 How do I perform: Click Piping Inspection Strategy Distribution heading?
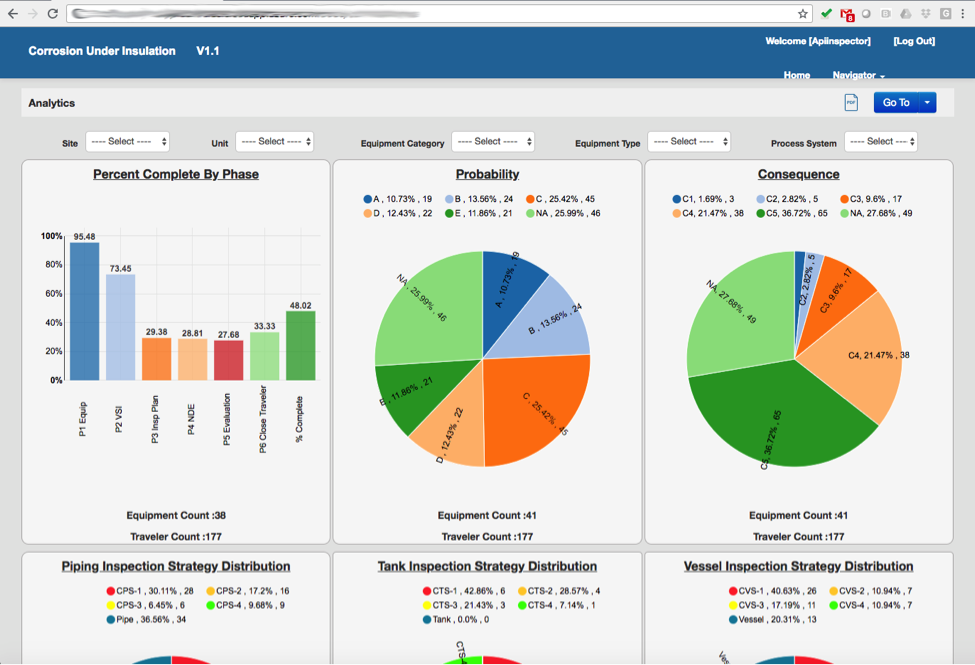(176, 566)
